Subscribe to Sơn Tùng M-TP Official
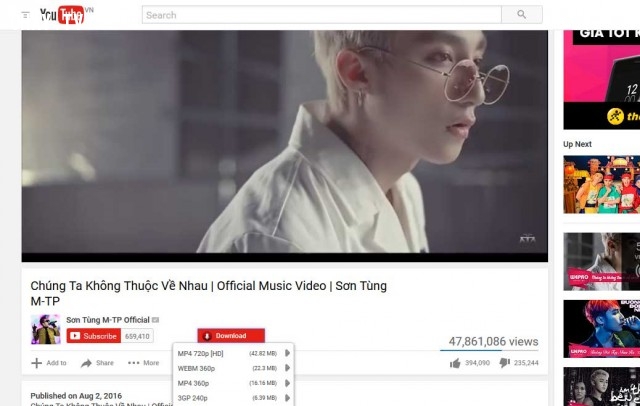 point(94,336)
